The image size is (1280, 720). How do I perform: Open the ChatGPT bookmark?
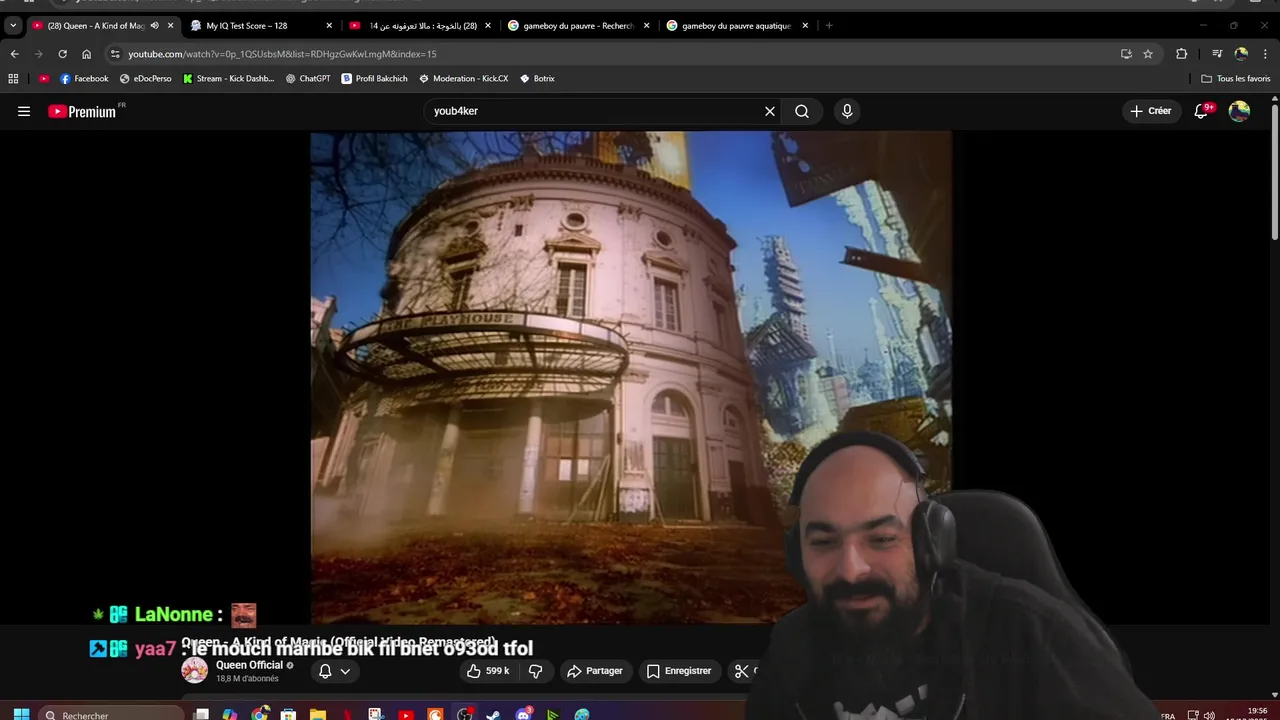pos(308,78)
